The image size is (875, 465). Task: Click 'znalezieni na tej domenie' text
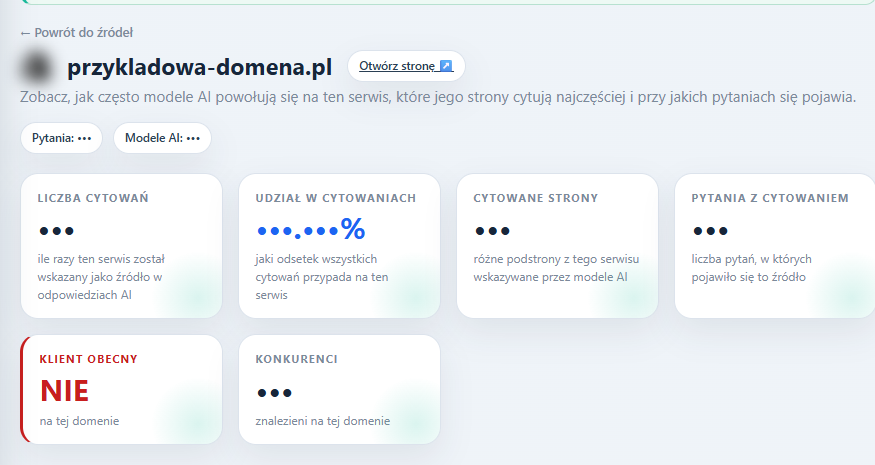323,421
